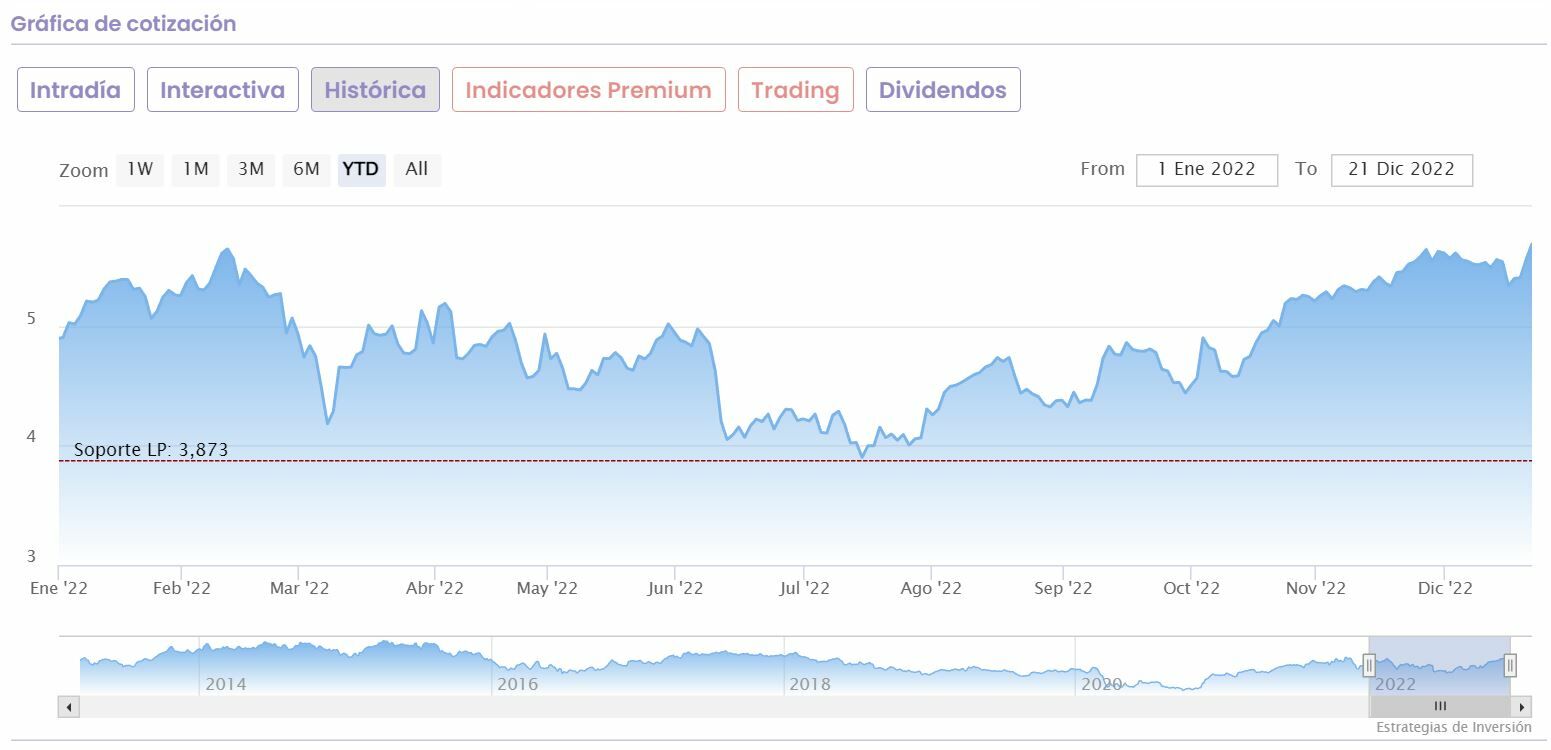Select the 3M zoom range
This screenshot has height=750, width=1551.
(251, 169)
